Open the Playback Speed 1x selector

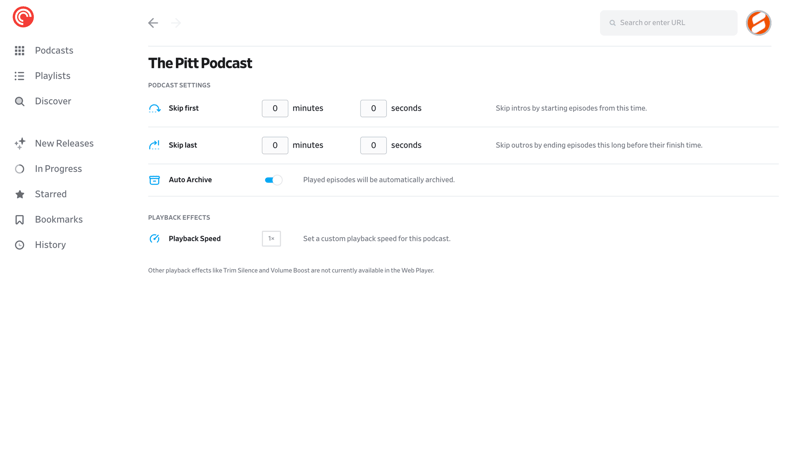tap(271, 239)
